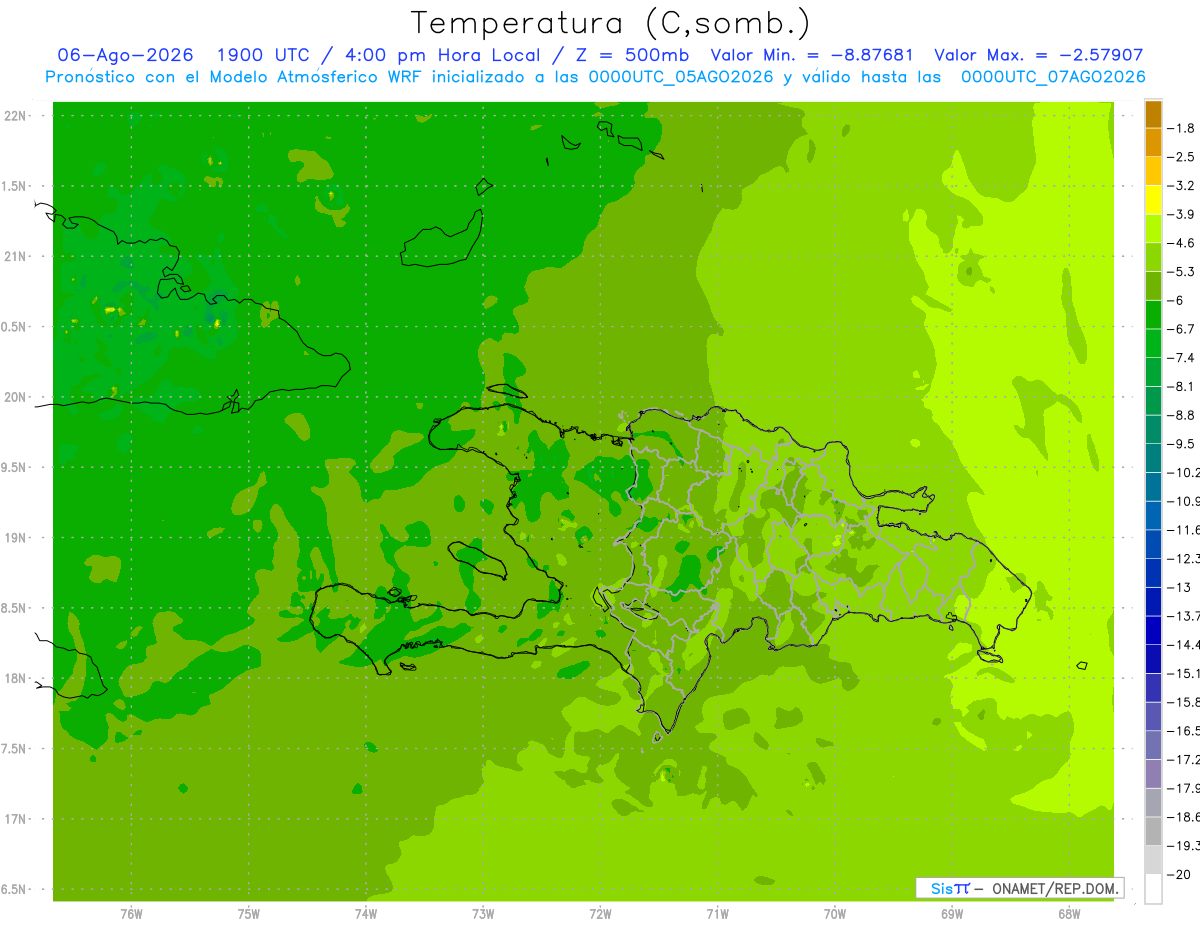Viewport: 1200px width, 927px height.
Task: Click the white swatch below -20
Action: (x=1153, y=888)
